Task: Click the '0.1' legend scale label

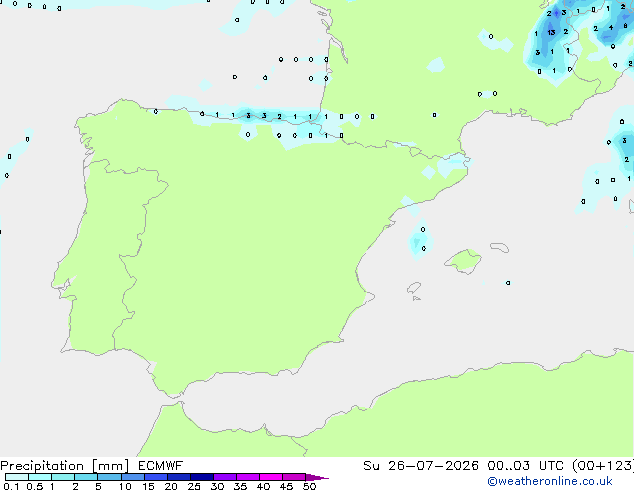Action: 11,486
